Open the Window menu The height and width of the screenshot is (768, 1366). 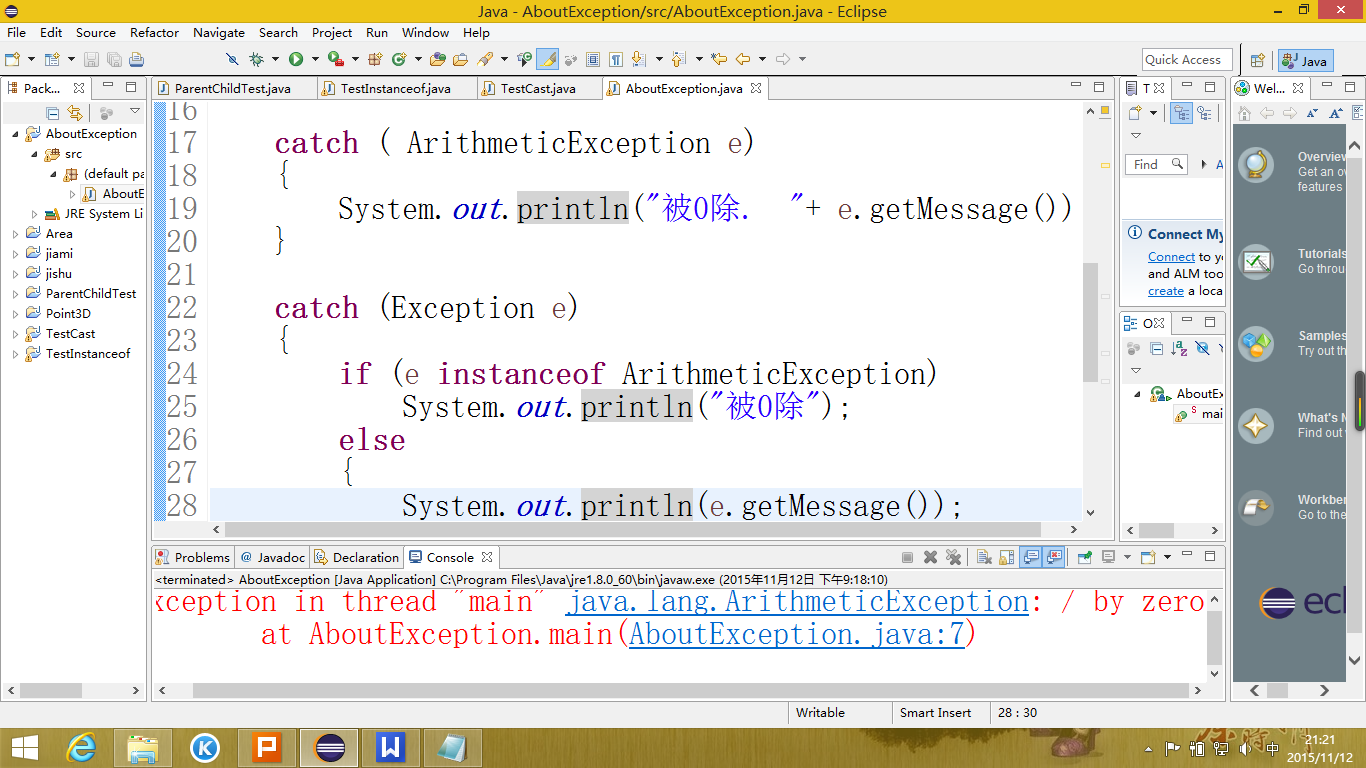pyautogui.click(x=425, y=33)
